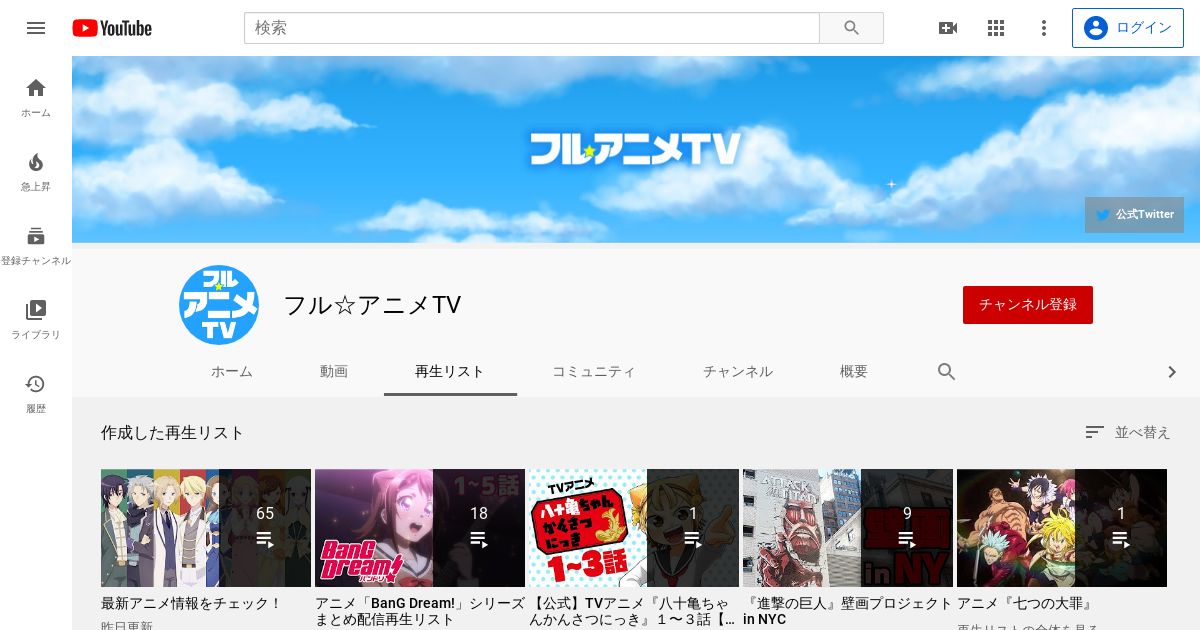The height and width of the screenshot is (630, 1200).
Task: Open the 進撃の巨人 wall project thumbnail
Action: 848,528
